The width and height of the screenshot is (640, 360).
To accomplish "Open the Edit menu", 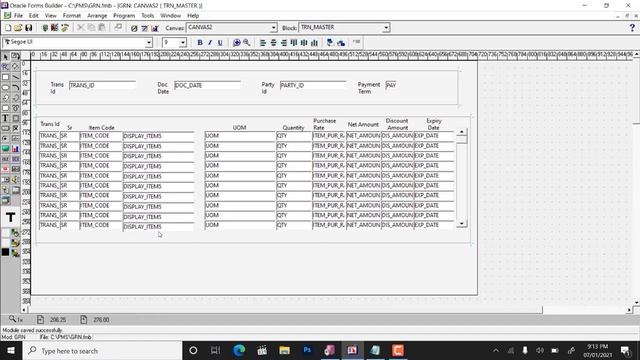I will (x=33, y=16).
